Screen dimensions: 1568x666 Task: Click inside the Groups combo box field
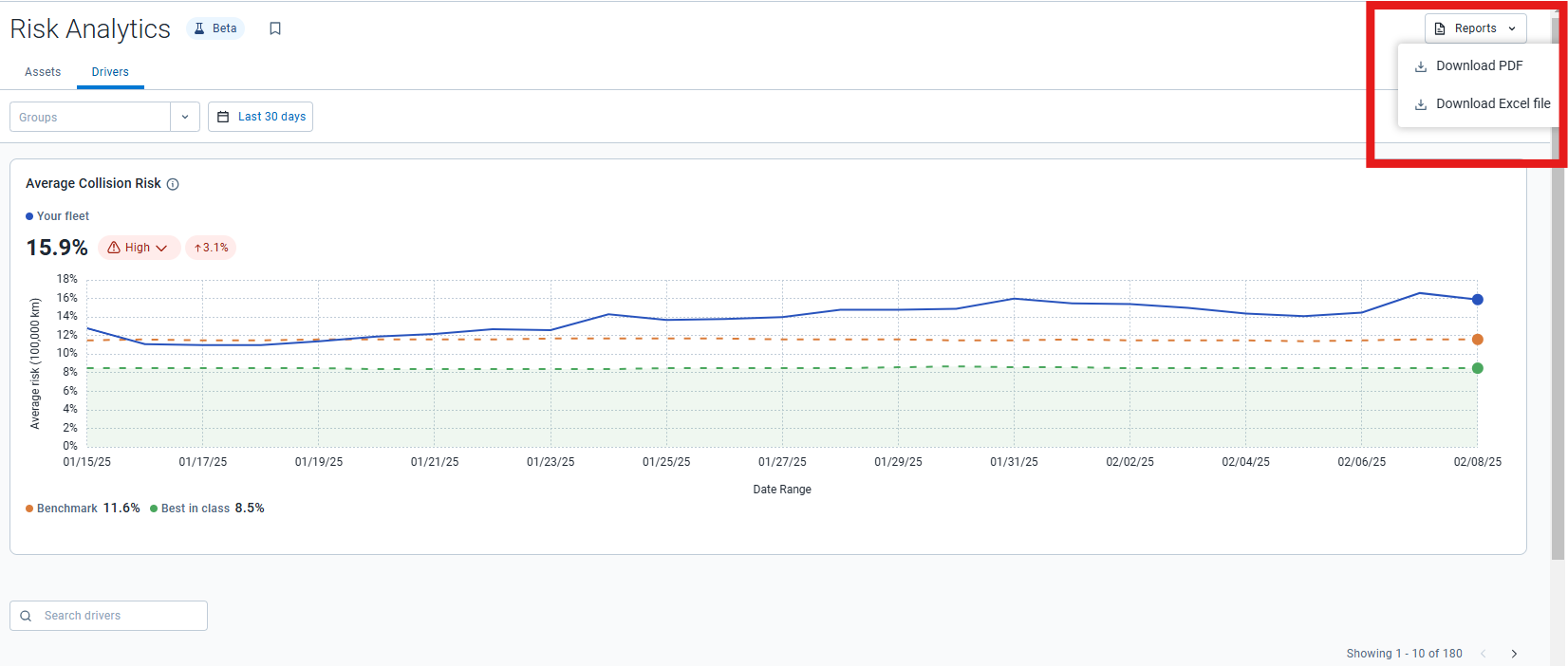(x=90, y=117)
